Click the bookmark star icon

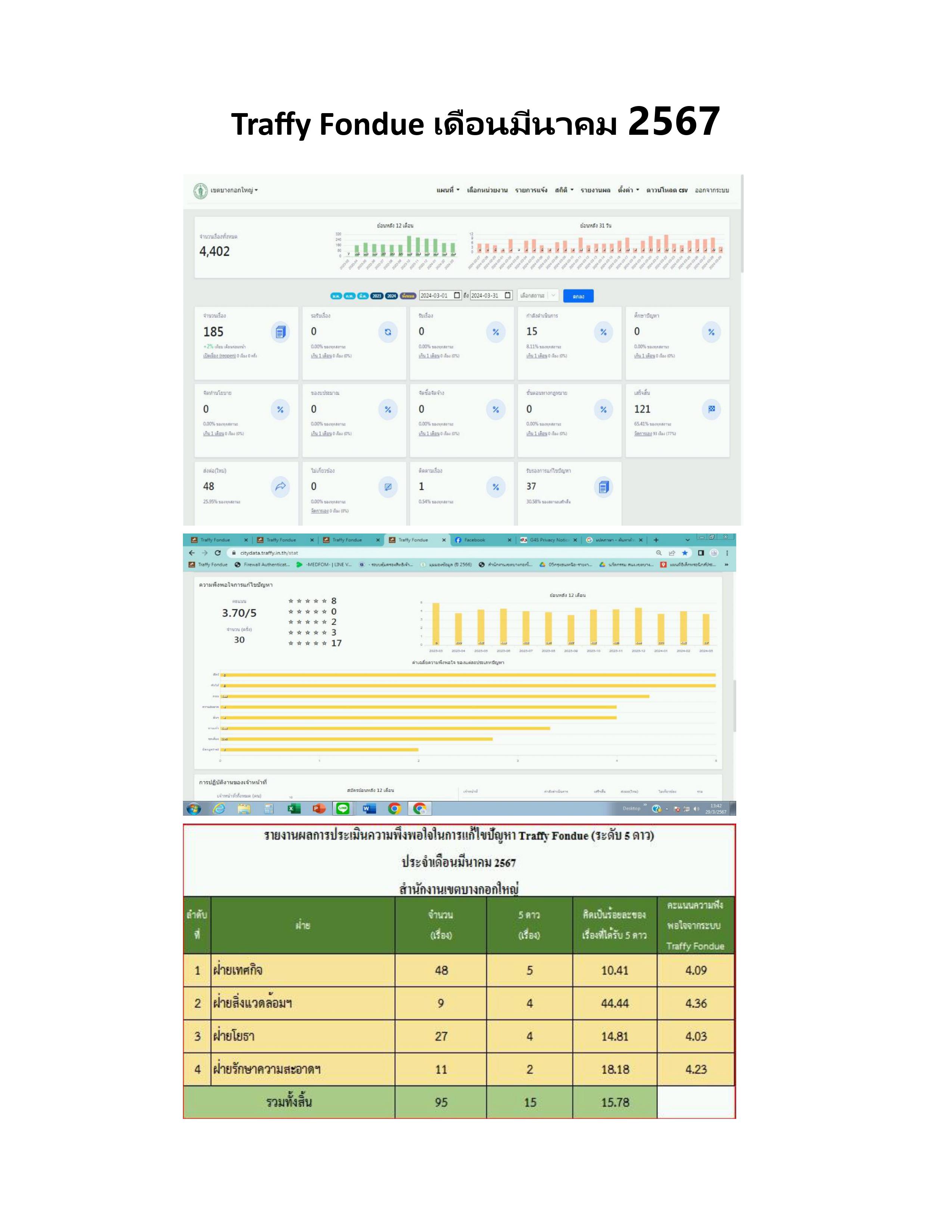(x=685, y=553)
